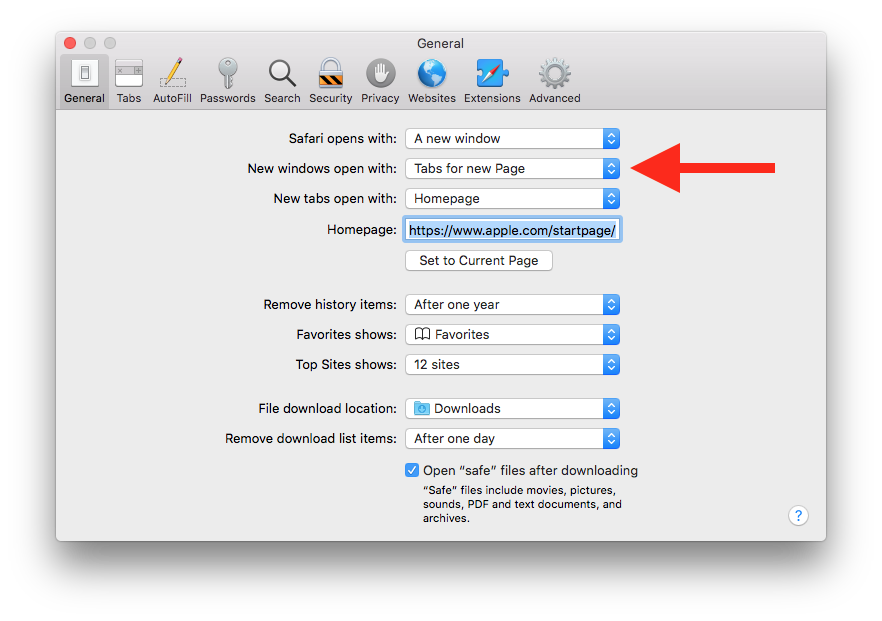882x621 pixels.
Task: Open the Top Sites shows dropdown
Action: pyautogui.click(x=512, y=364)
